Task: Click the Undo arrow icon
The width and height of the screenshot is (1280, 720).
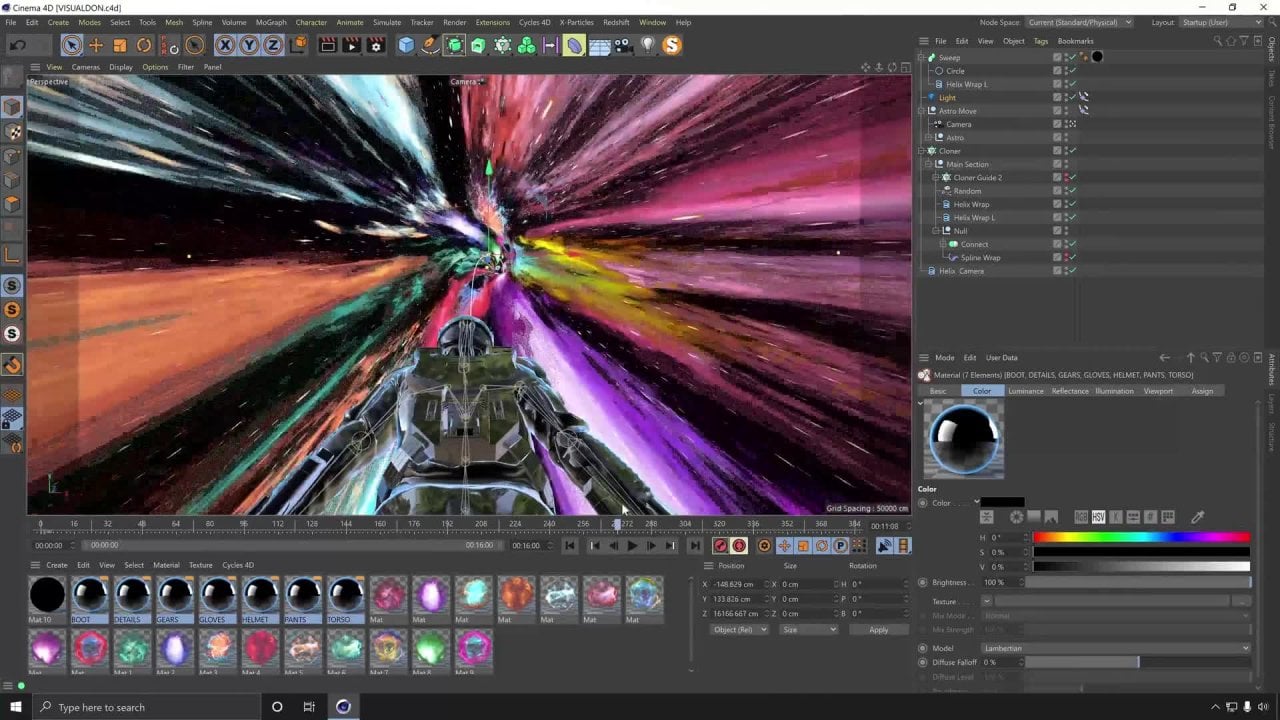Action: [18, 45]
